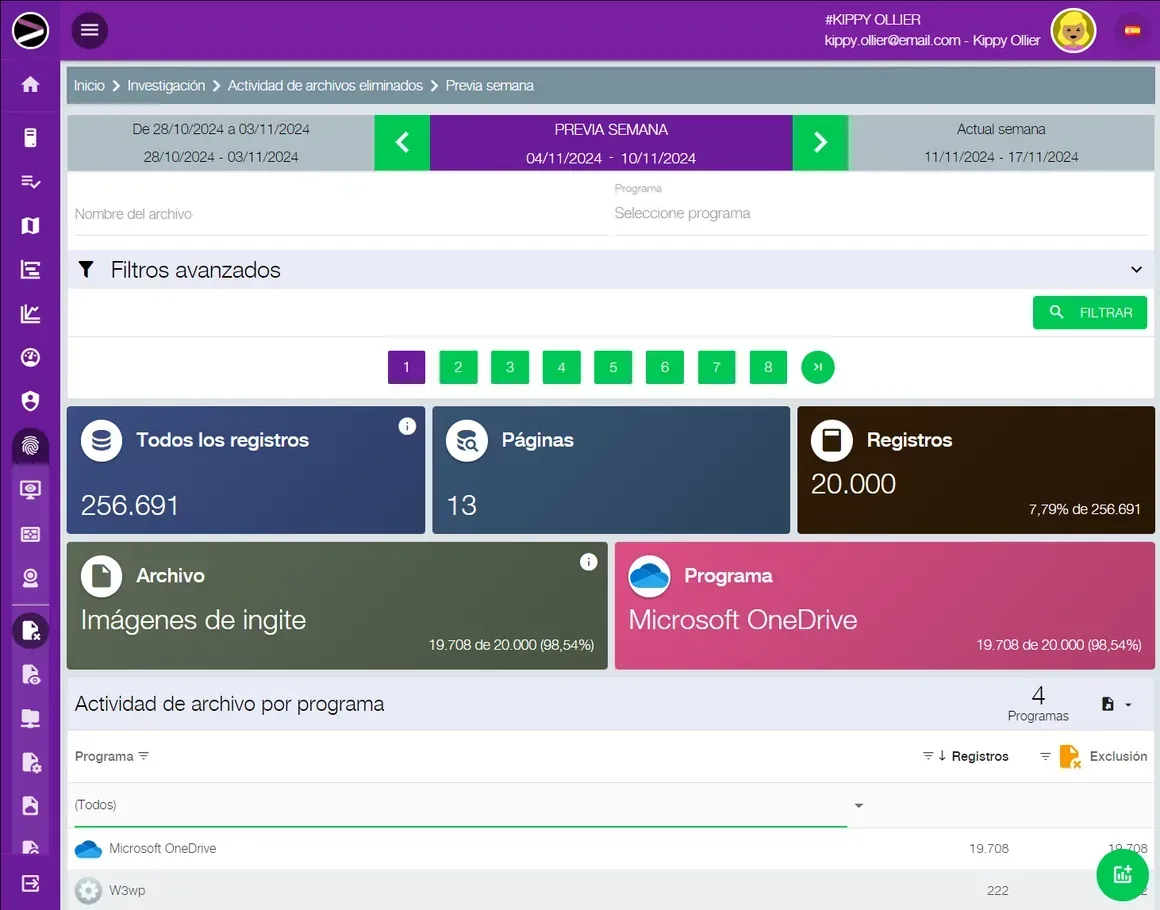This screenshot has height=910, width=1160.
Task: Select the deleted files sidebar icon
Action: pyautogui.click(x=30, y=631)
